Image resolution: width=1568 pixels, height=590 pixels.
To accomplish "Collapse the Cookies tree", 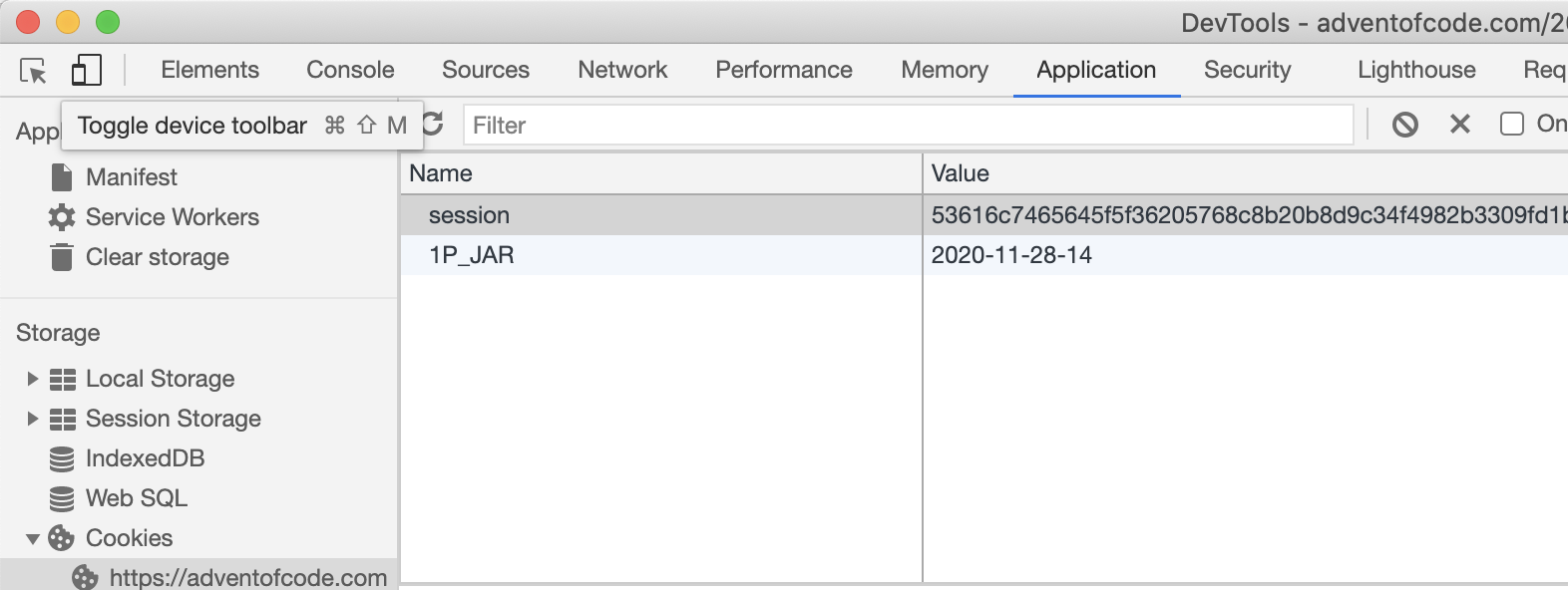I will click(32, 539).
